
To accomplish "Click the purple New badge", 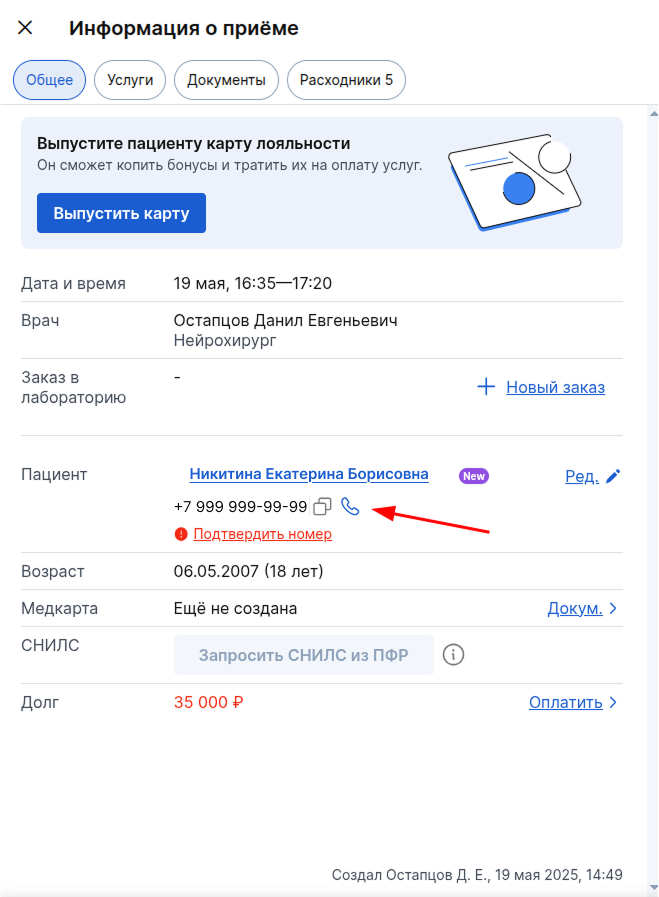I will 474,476.
